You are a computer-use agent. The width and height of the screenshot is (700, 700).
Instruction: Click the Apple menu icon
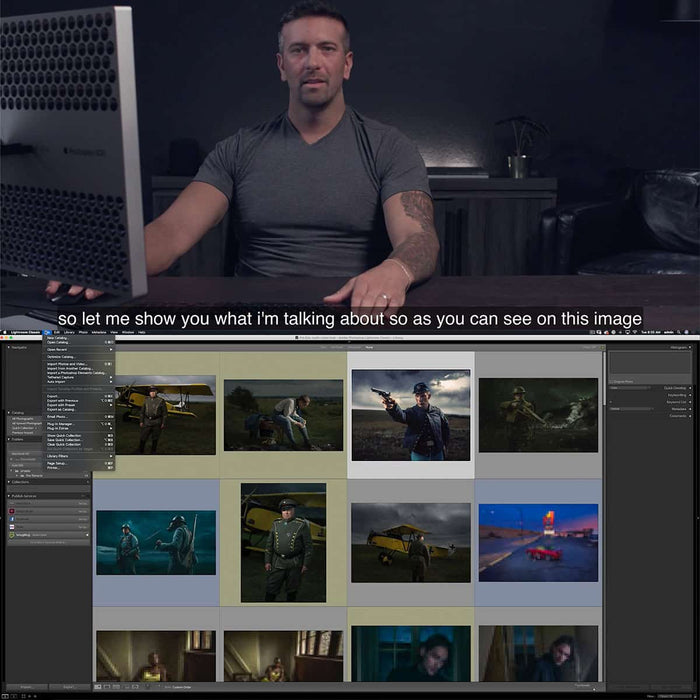[x=5, y=332]
